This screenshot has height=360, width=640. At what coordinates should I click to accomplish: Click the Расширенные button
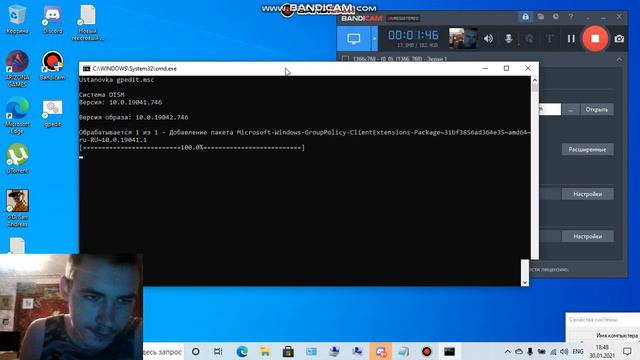(587, 149)
